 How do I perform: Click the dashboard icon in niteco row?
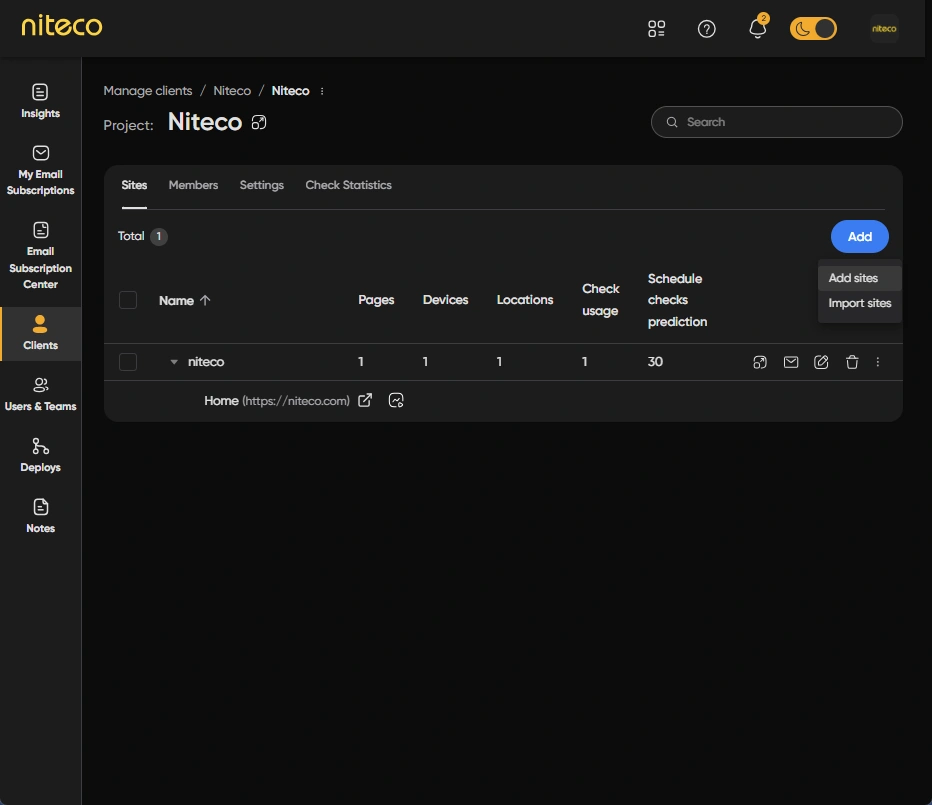pos(760,362)
